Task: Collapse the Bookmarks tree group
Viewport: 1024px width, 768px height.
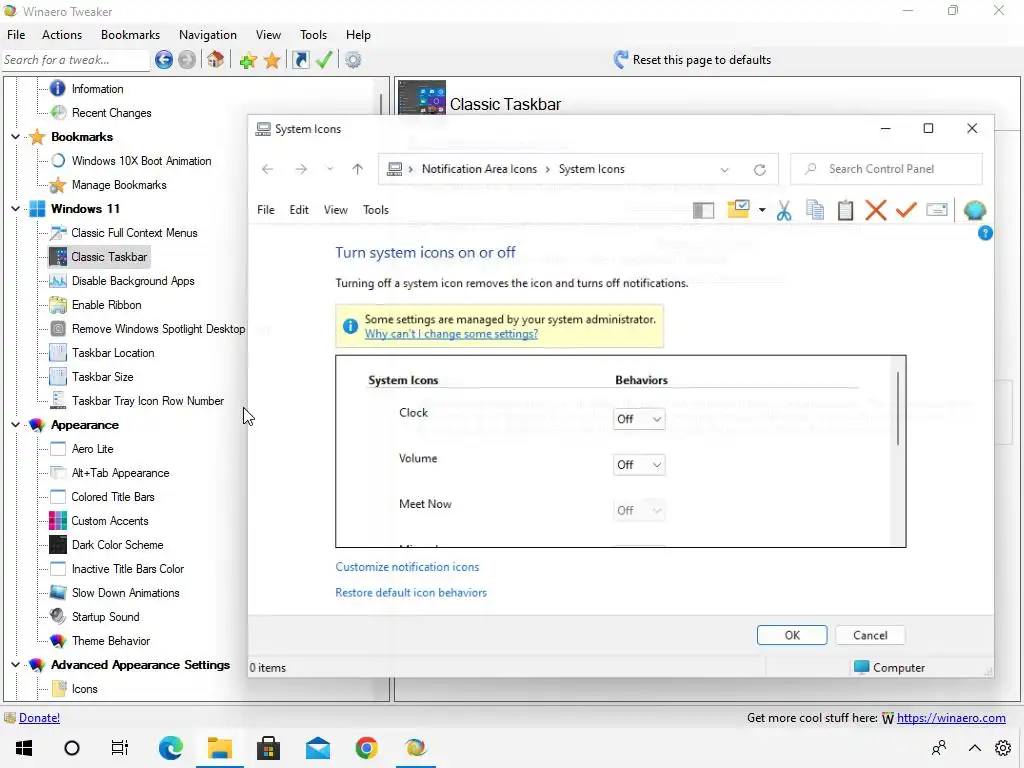Action: point(15,136)
